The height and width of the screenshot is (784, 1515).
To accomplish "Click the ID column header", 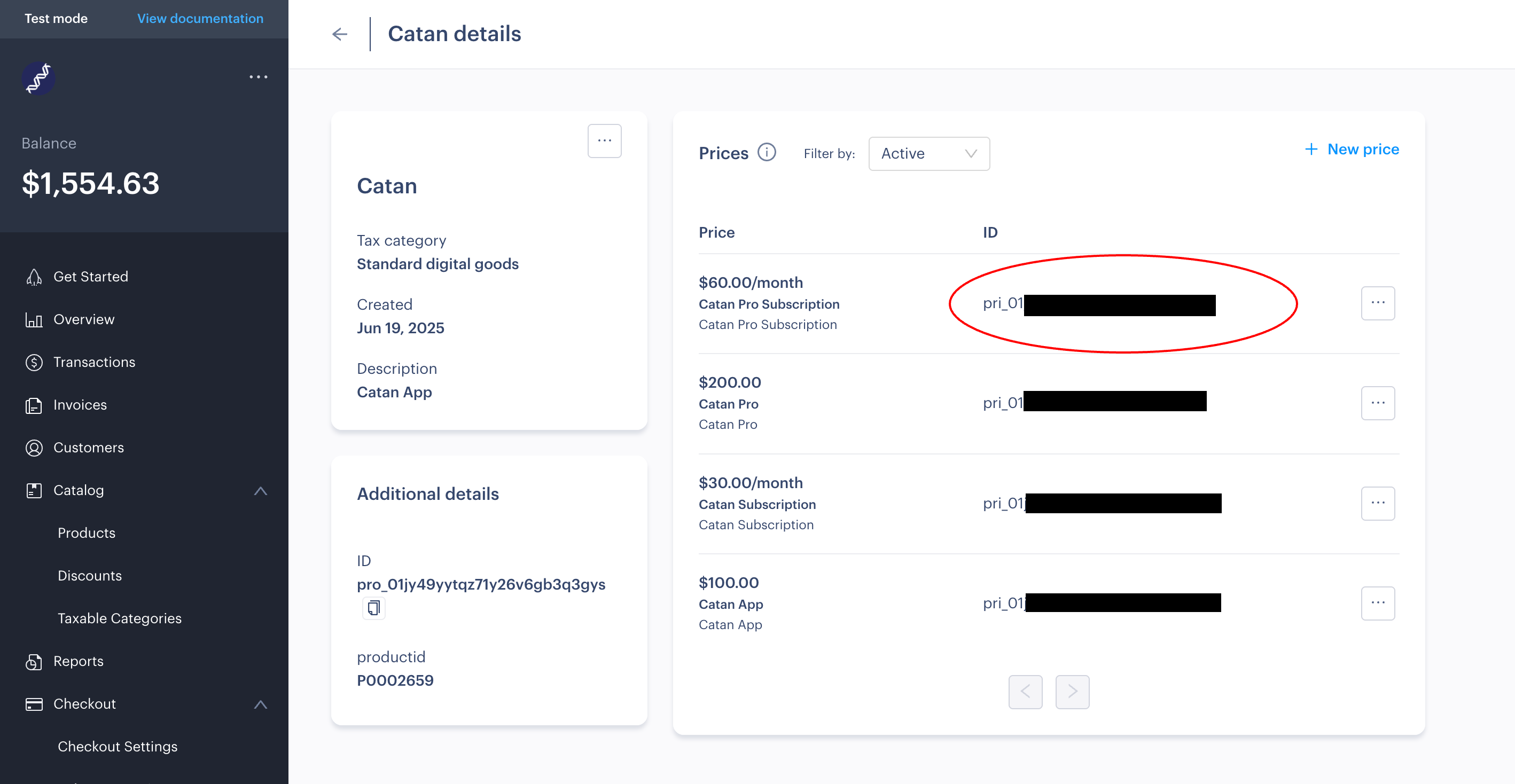I will click(990, 233).
